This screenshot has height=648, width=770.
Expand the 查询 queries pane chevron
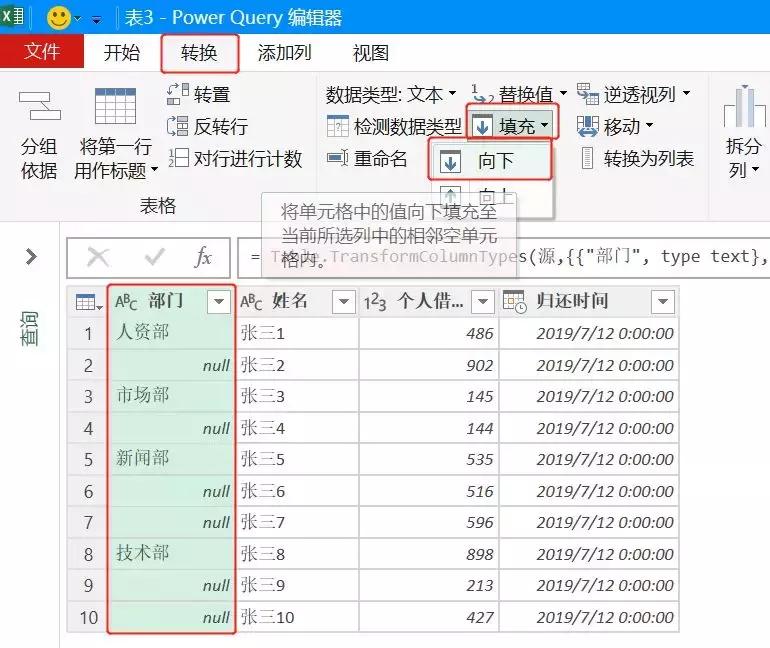point(31,256)
